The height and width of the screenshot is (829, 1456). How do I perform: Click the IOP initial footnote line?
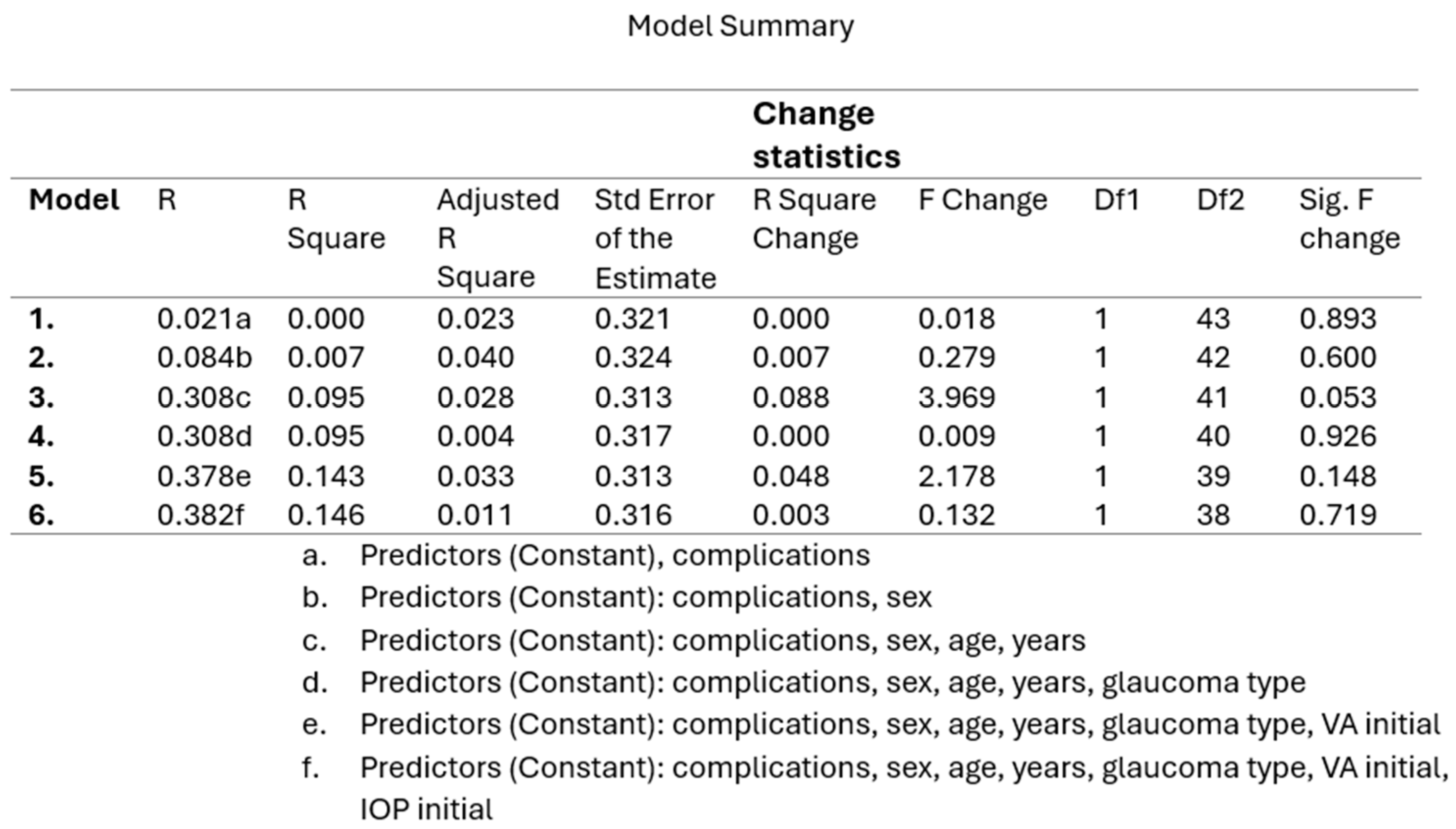click(x=427, y=809)
